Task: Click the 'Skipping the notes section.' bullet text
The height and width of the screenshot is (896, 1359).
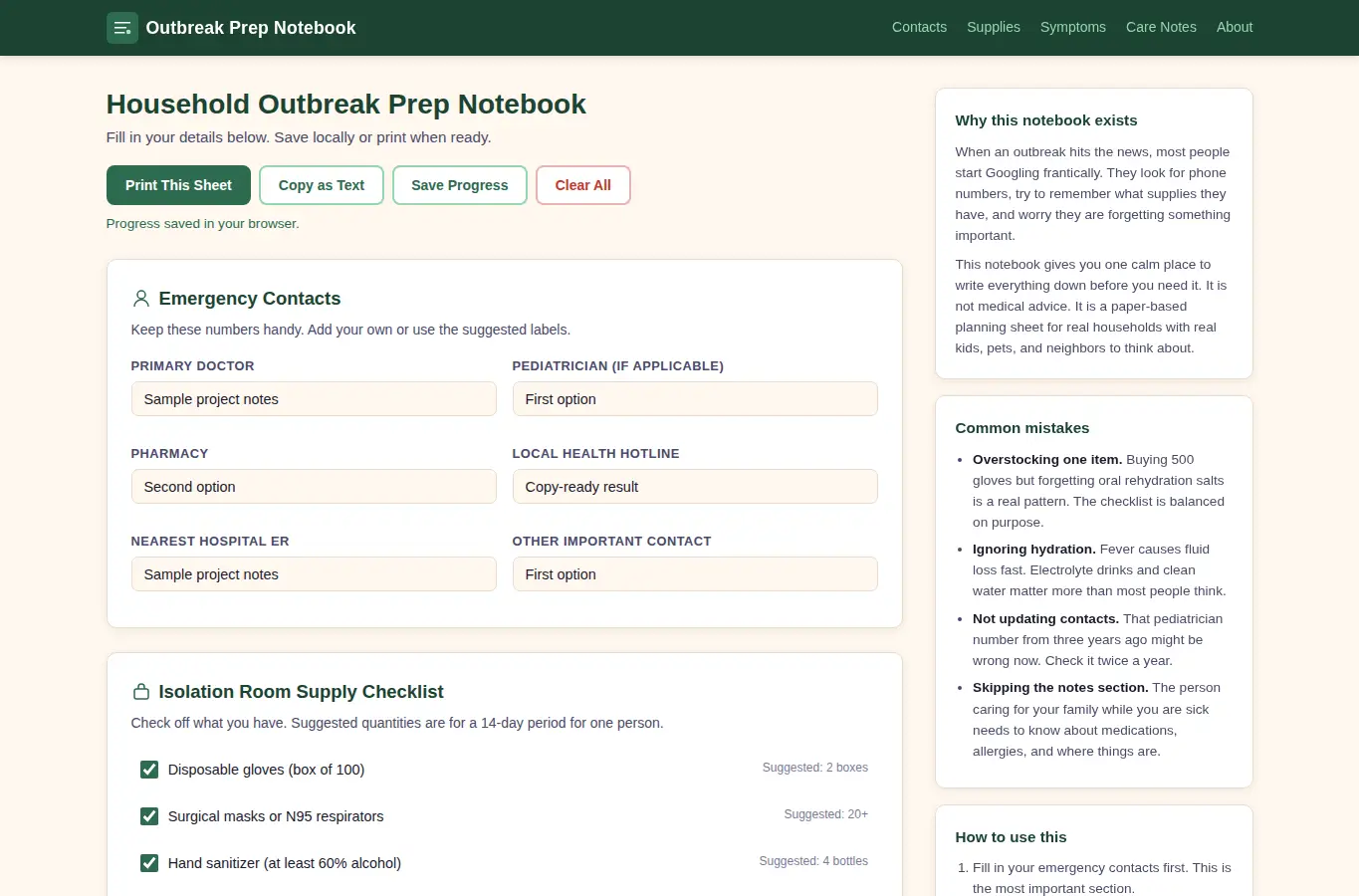Action: [1060, 688]
